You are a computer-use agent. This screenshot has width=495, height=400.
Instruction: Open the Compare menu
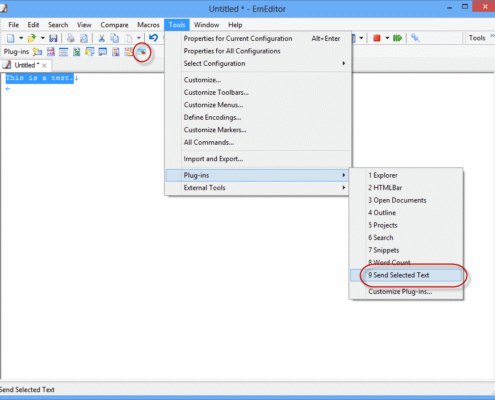114,25
